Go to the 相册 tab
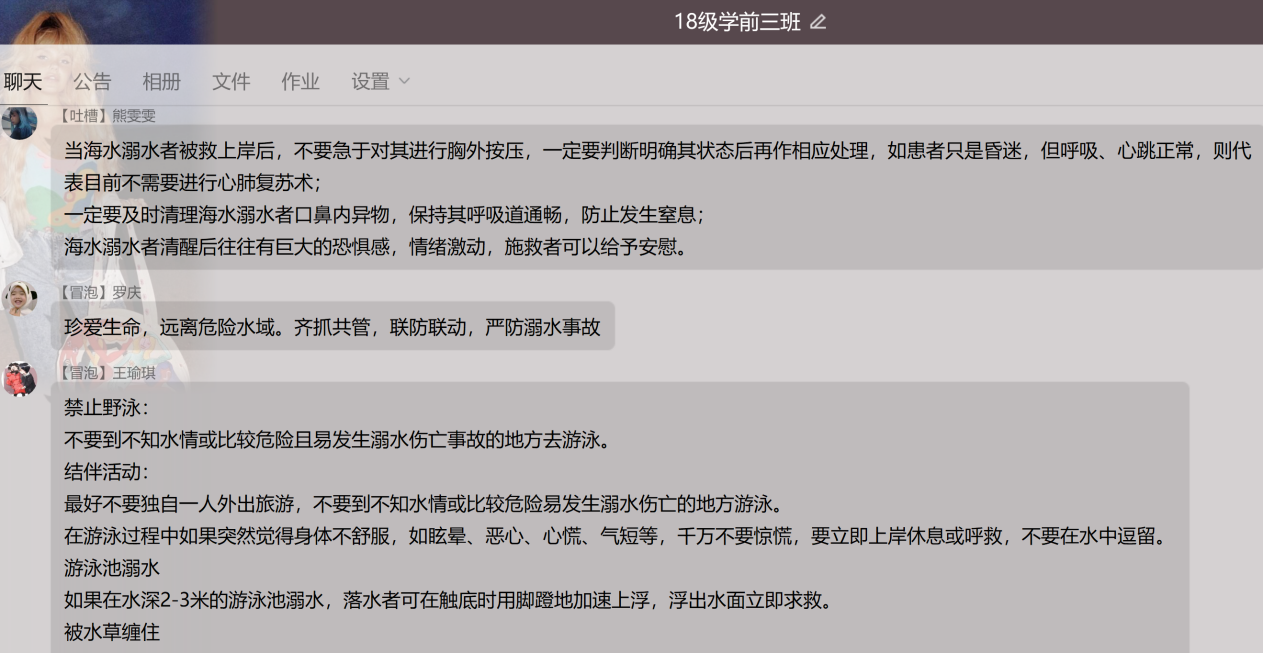Viewport: 1263px width, 653px height. tap(161, 82)
